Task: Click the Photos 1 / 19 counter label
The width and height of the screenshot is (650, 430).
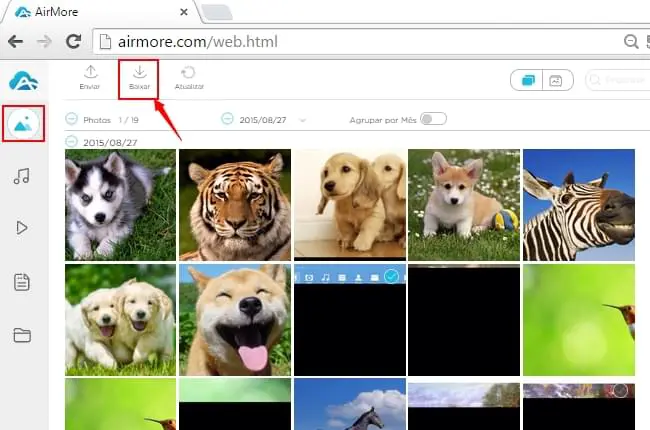Action: pos(111,120)
